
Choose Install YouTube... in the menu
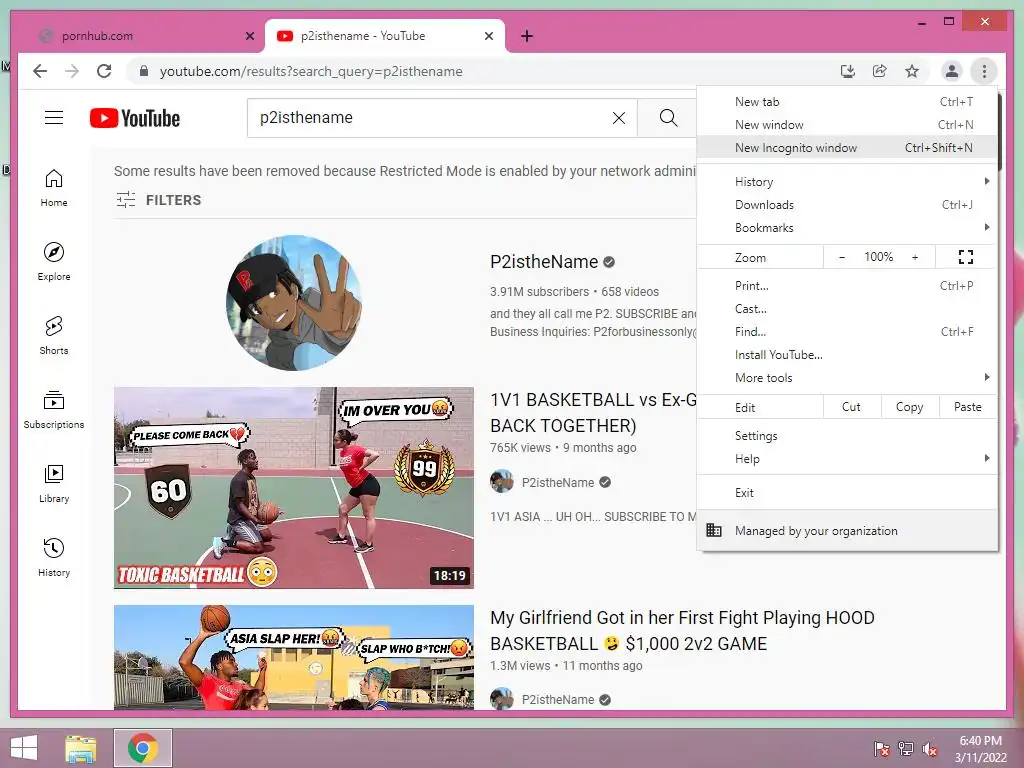847,355
